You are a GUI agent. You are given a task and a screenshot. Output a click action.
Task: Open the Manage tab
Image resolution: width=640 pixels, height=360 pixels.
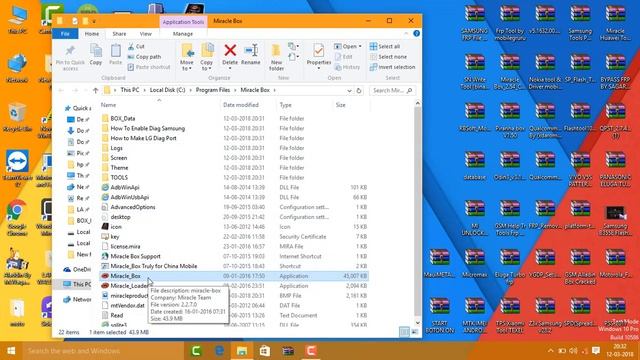click(182, 34)
